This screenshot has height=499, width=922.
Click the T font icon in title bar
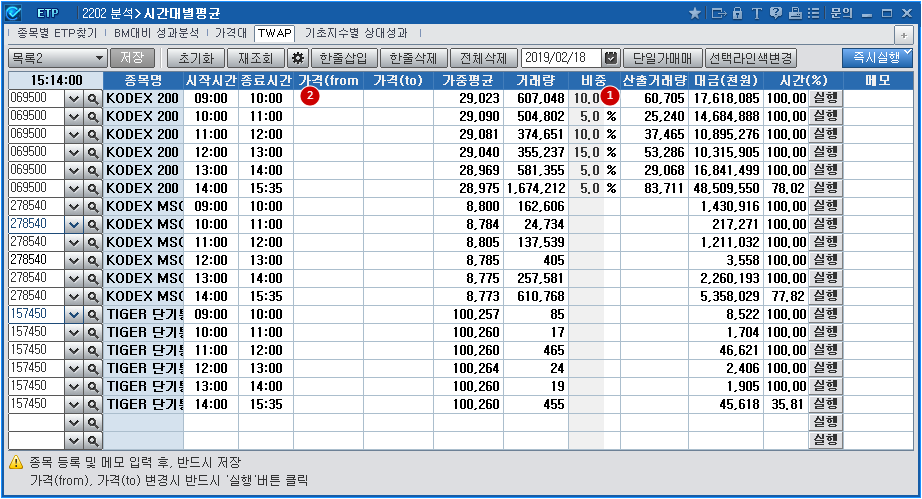756,13
